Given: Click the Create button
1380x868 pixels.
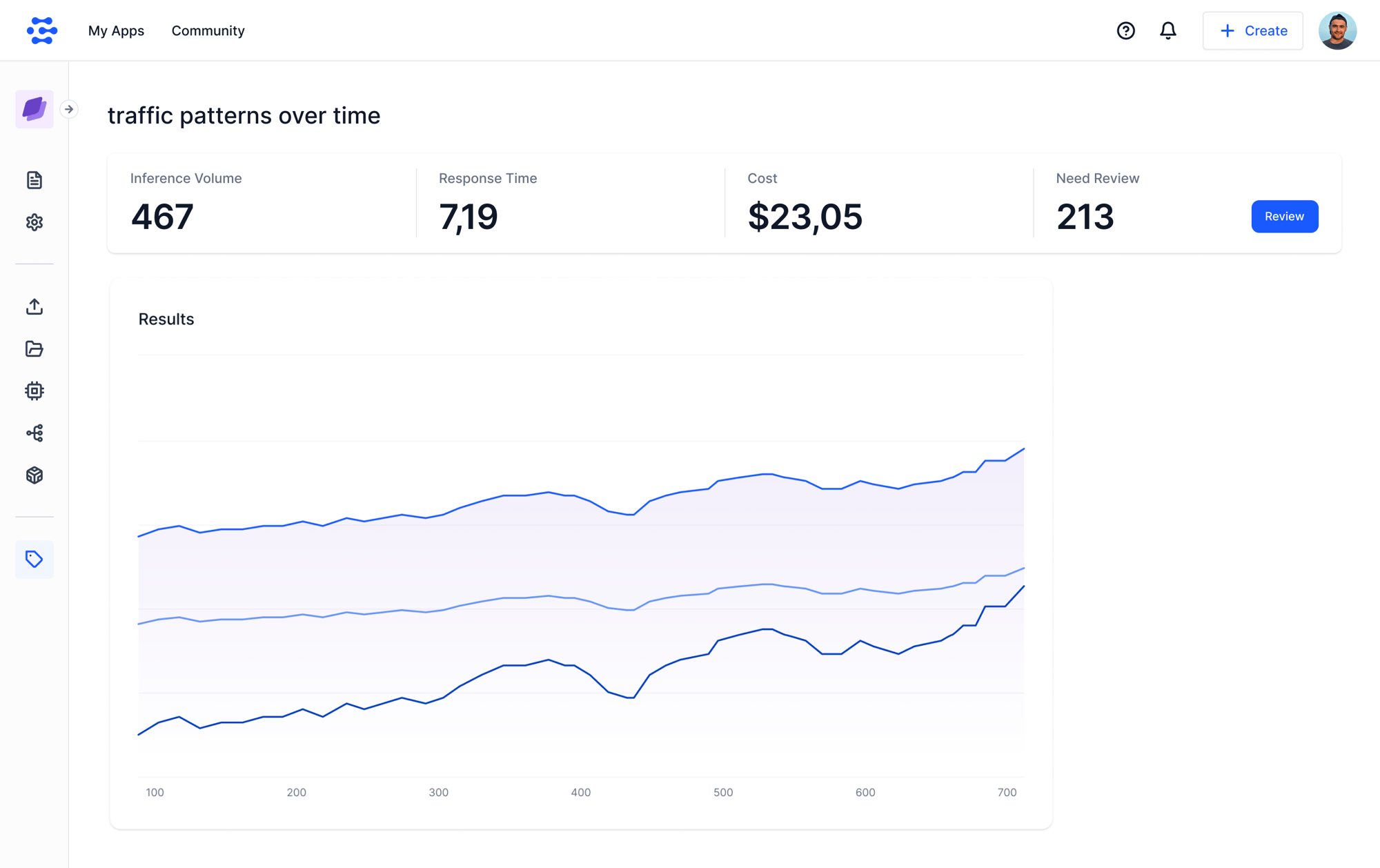Looking at the screenshot, I should click(1252, 30).
